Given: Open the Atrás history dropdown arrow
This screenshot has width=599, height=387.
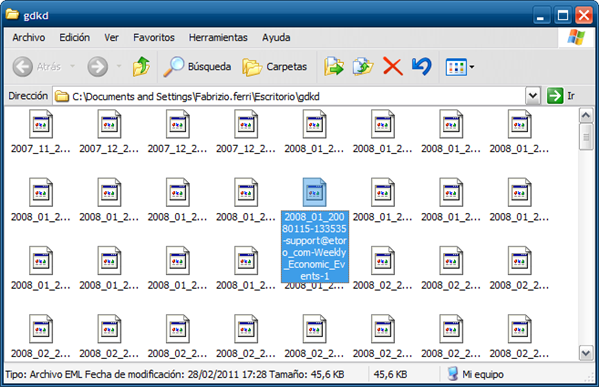Looking at the screenshot, I should point(73,67).
